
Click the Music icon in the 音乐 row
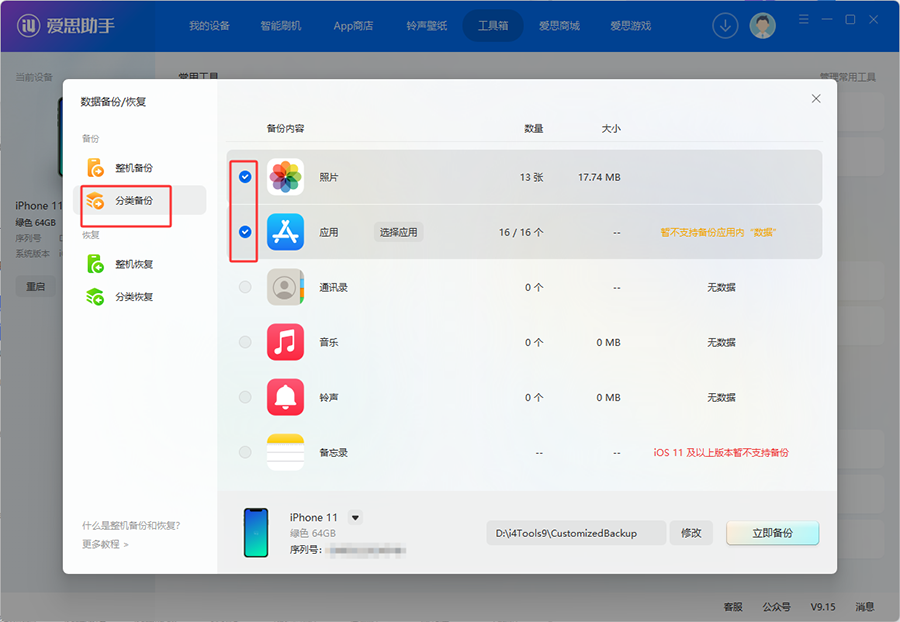click(285, 342)
